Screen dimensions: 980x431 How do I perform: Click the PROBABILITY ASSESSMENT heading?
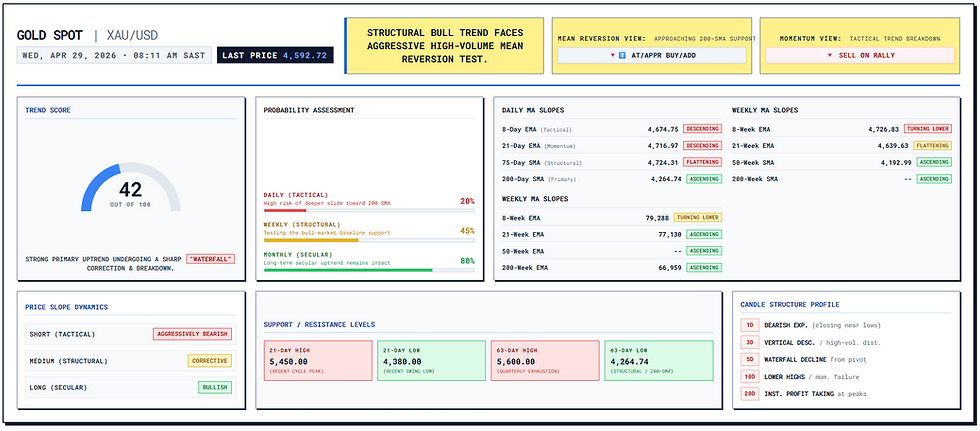coord(309,111)
